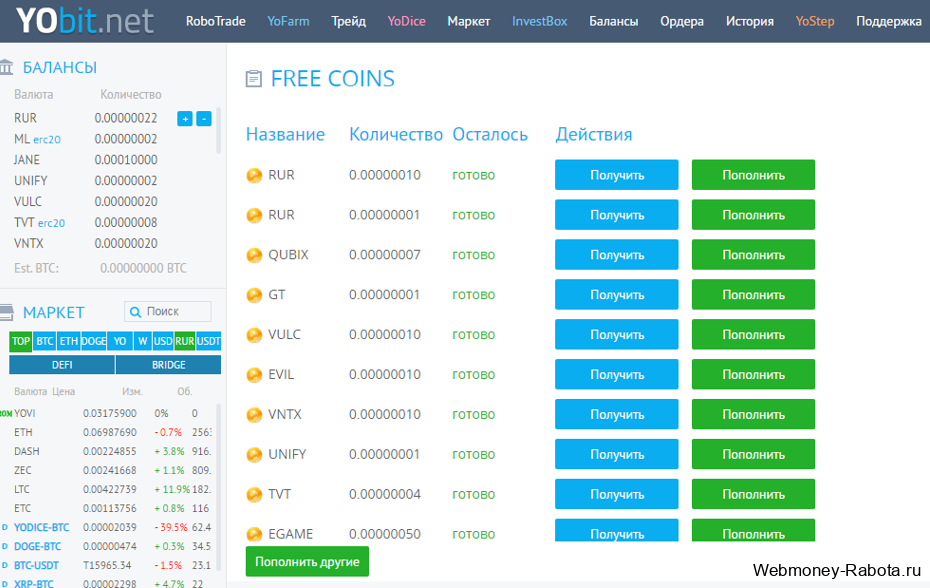Select the BTC market tab
The height and width of the screenshot is (588, 930).
44,341
